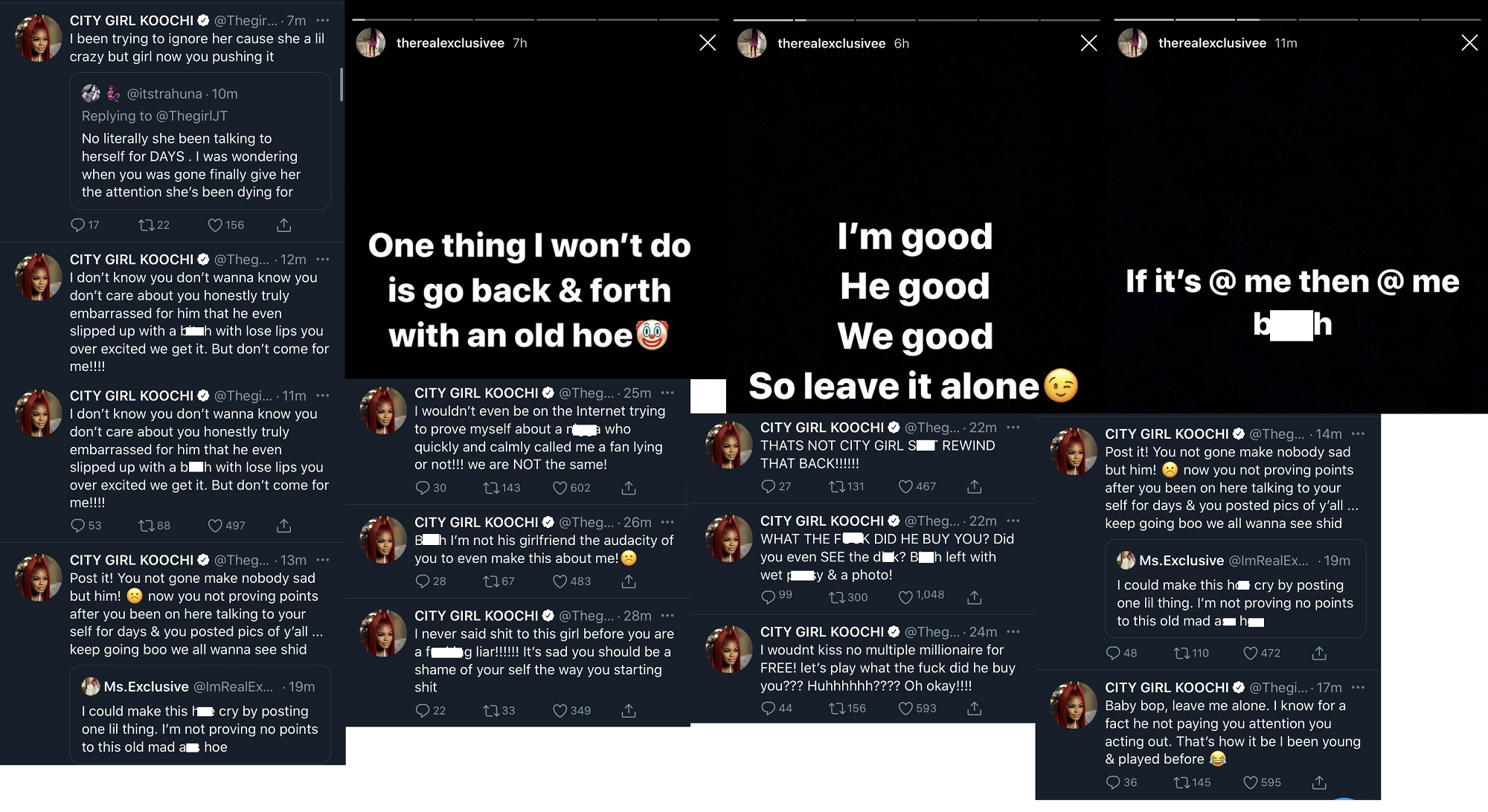Open the quoted @itstrahuna tweet
Screen dimensions: 1488x812
point(199,165)
